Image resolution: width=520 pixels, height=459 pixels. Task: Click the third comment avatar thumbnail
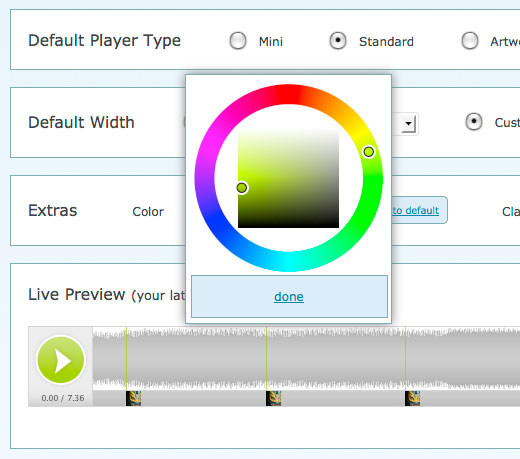point(412,398)
